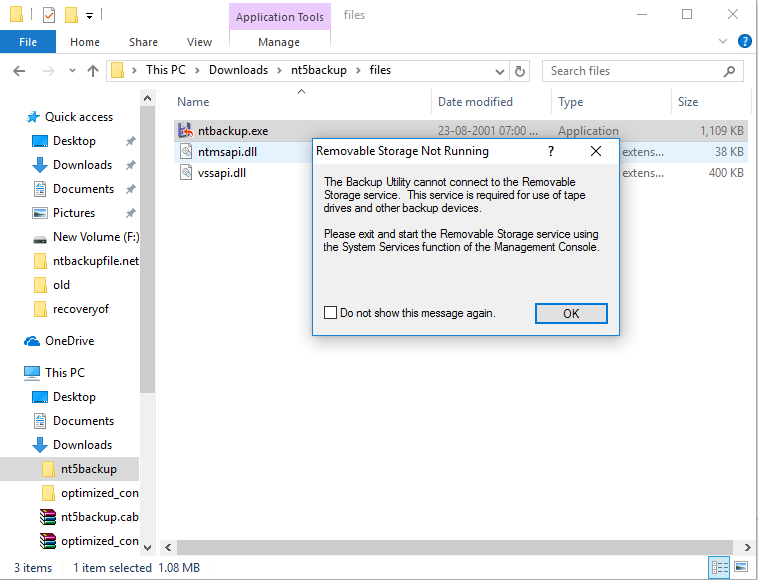The image size is (758, 580).
Task: Select optimized_con archive in tree
Action: 100,541
